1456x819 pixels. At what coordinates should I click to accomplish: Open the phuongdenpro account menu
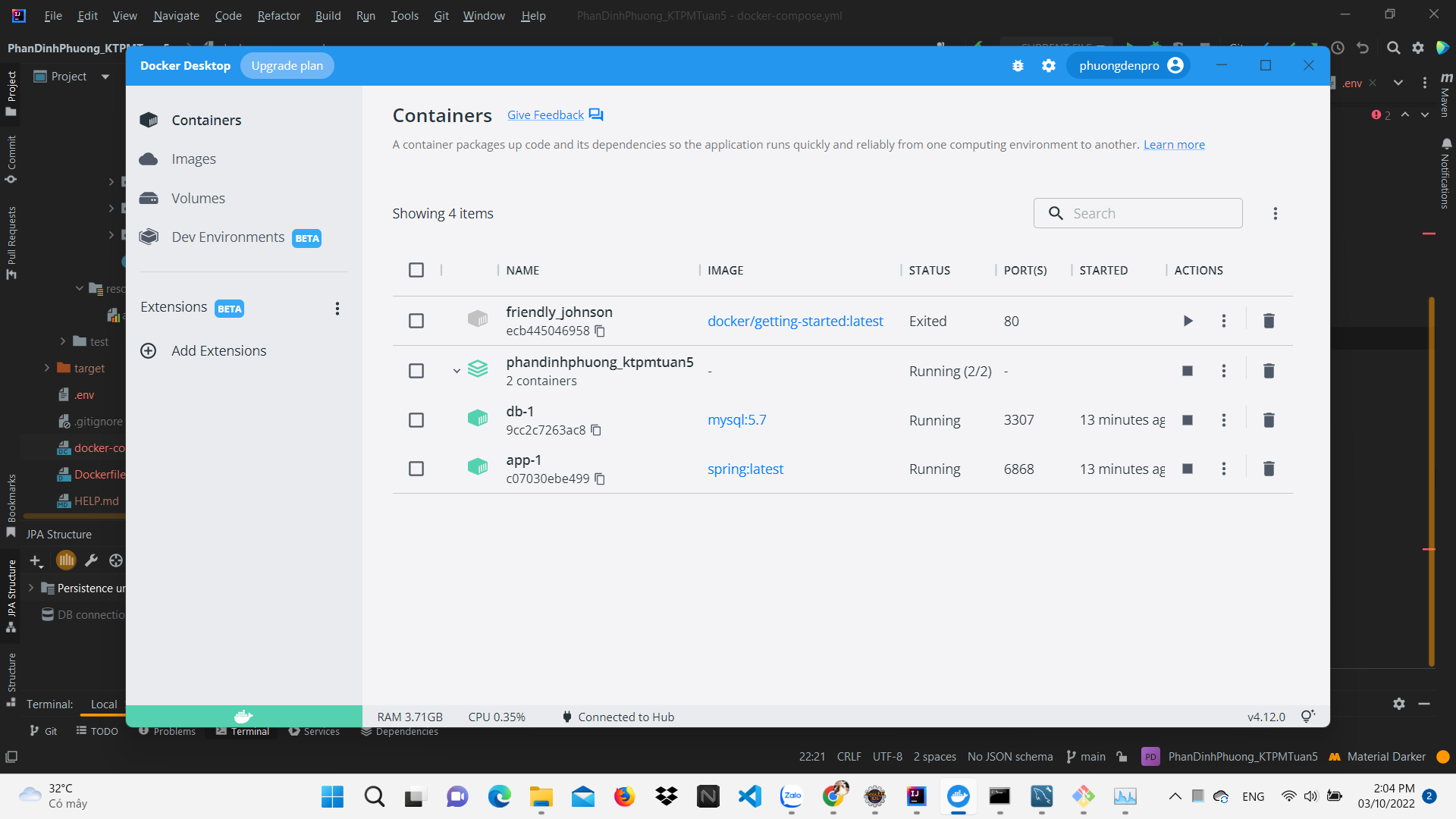tap(1128, 65)
